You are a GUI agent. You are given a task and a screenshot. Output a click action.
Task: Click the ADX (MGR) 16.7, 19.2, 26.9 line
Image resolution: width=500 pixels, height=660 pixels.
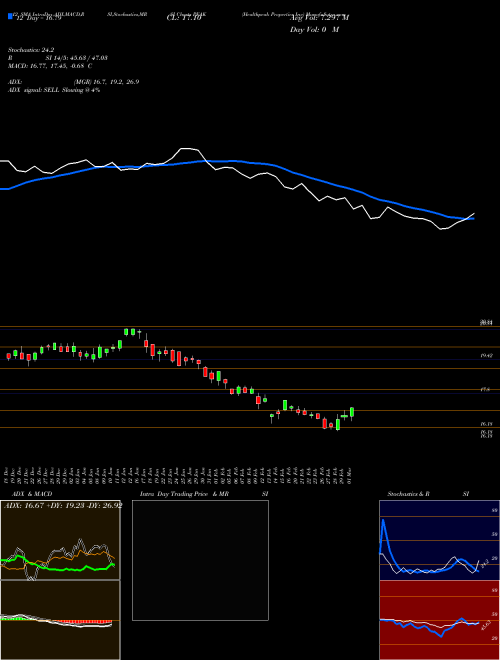coord(73,82)
